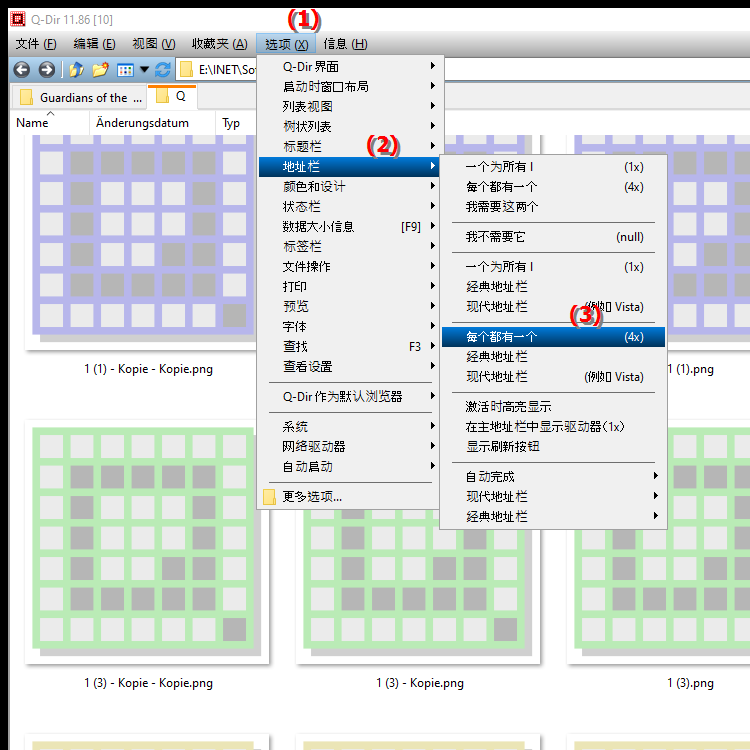Expand the 树状列表 submenu

(x=351, y=126)
